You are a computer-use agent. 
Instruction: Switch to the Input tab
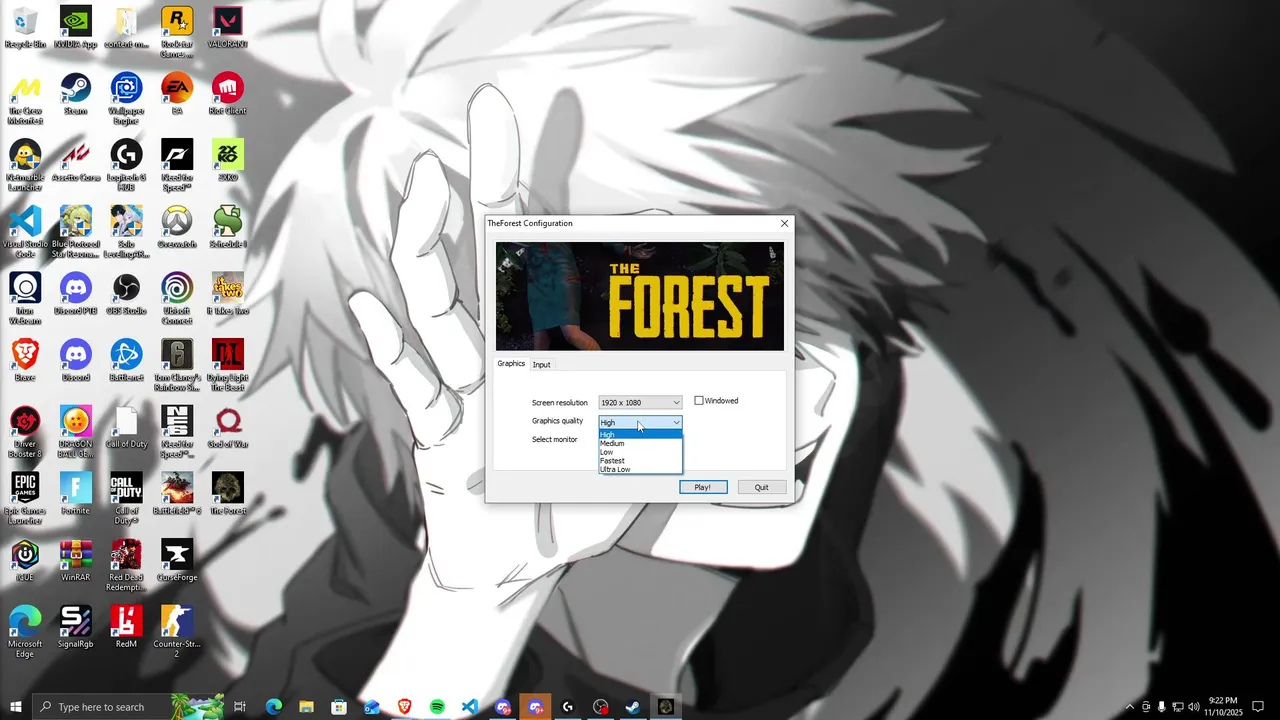(541, 365)
